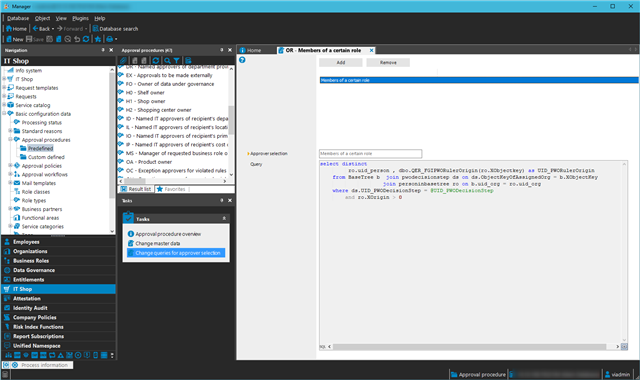Click the Home toolbar icon

point(16,29)
